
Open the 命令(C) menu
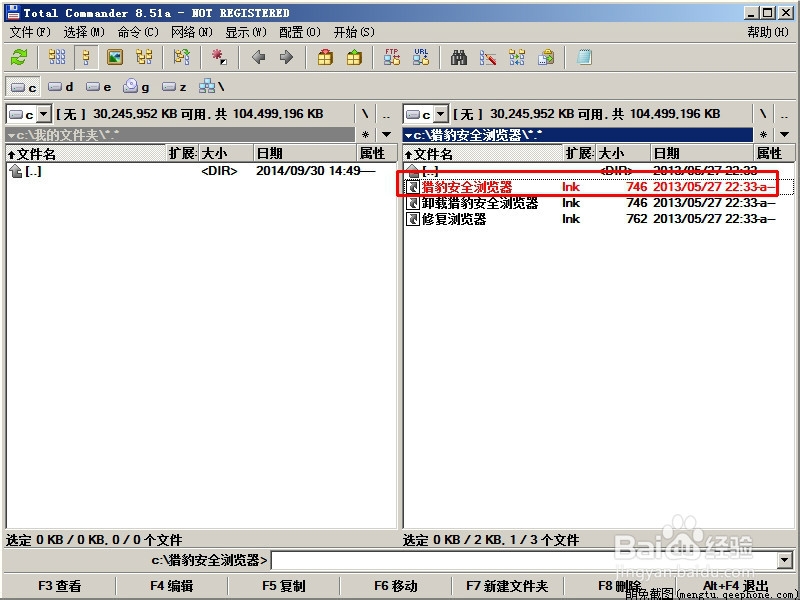click(138, 32)
